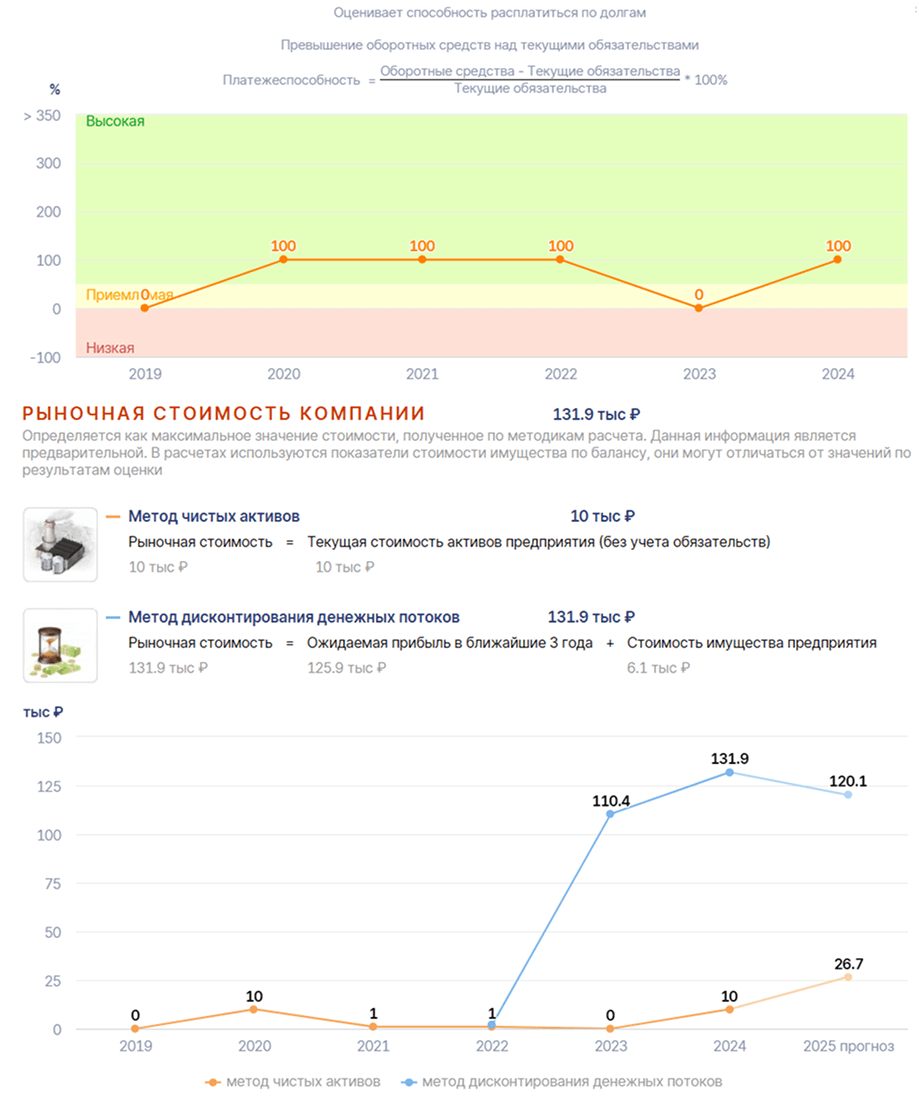919x1098 pixels.
Task: Click the Превышение оборотных средств над текущими обязательствами line
Action: [x=490, y=45]
